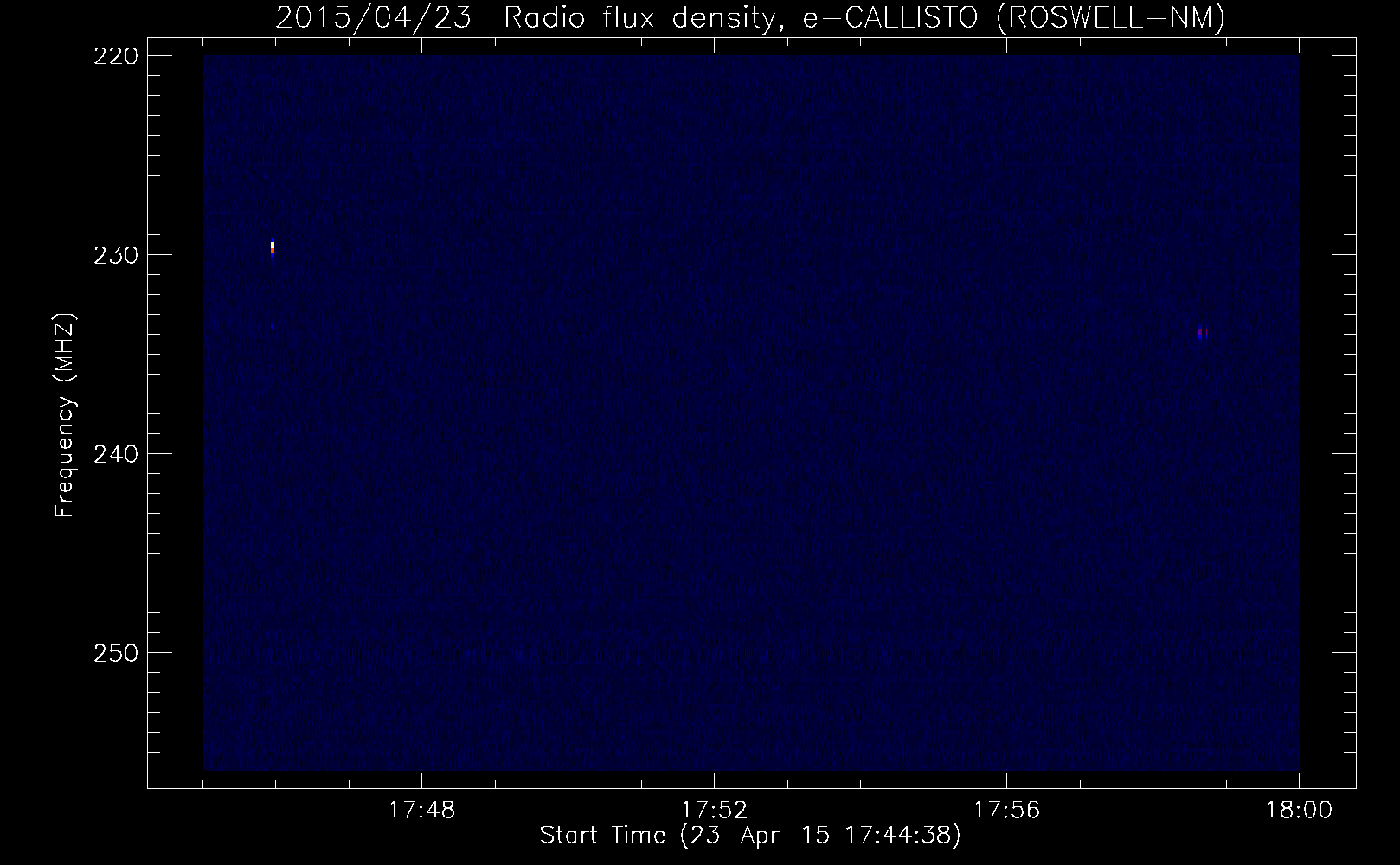Click the "Frequency (MHZ)" axis label
The image size is (1400, 865).
coord(65,415)
